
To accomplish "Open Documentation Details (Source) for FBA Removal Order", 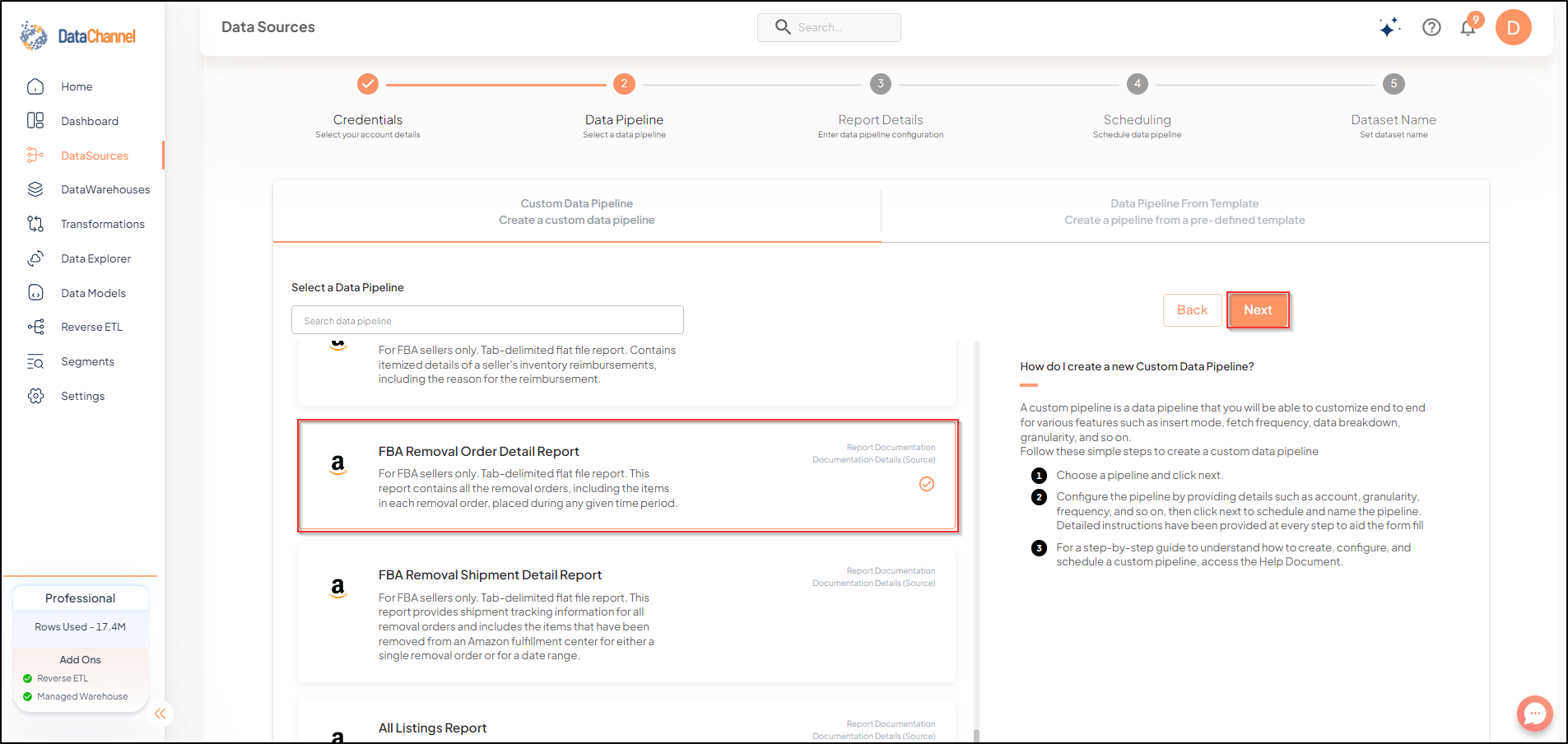I will coord(874,460).
